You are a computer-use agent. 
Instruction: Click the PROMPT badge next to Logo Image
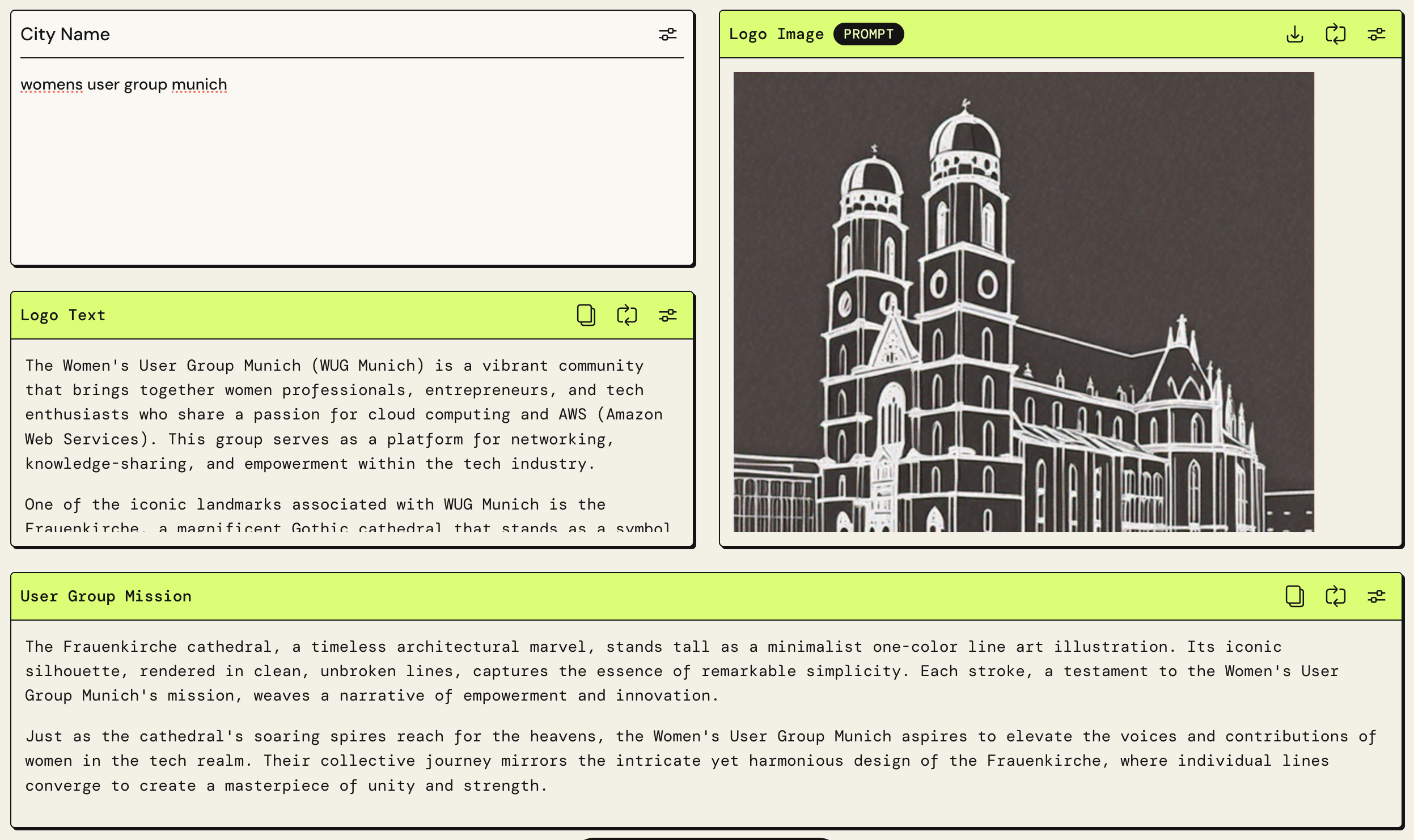868,35
